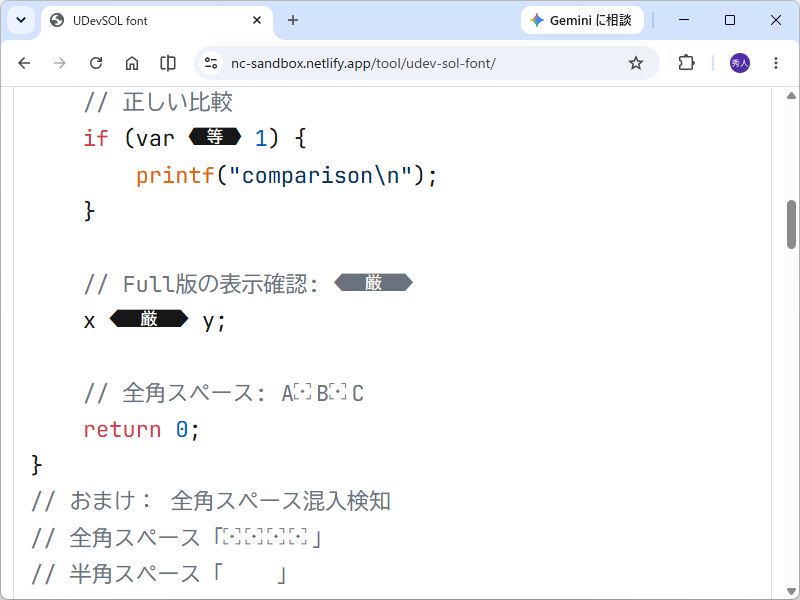This screenshot has height=600, width=800.
Task: Bookmark this page with the star
Action: tap(636, 63)
